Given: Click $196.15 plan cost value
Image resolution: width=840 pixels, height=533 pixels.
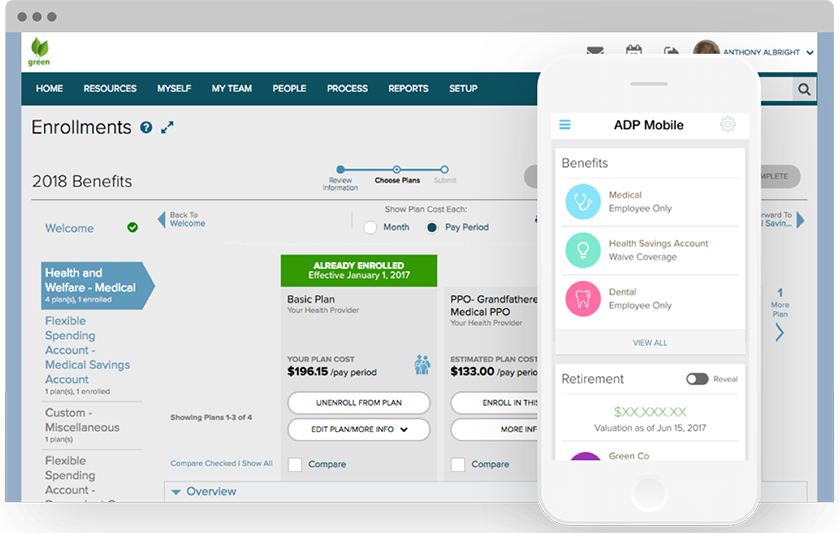Looking at the screenshot, I should [x=308, y=371].
